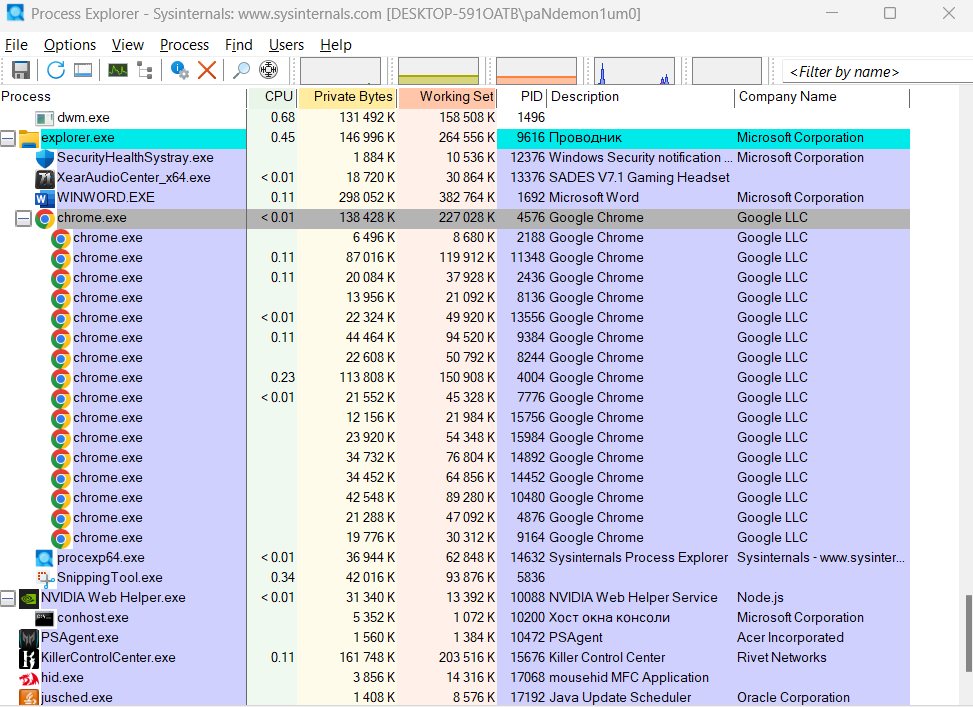Image resolution: width=973 pixels, height=707 pixels.
Task: Open the Help menu
Action: 336,45
